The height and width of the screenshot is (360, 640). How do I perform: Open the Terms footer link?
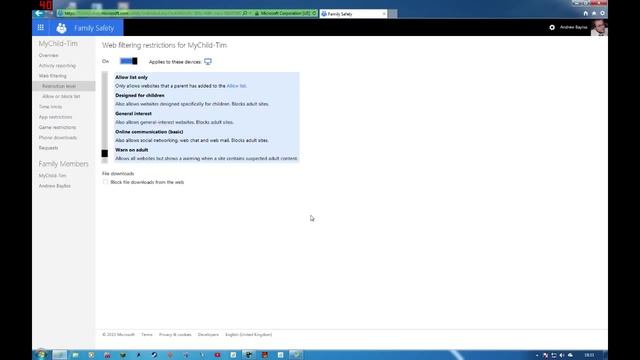pos(147,335)
